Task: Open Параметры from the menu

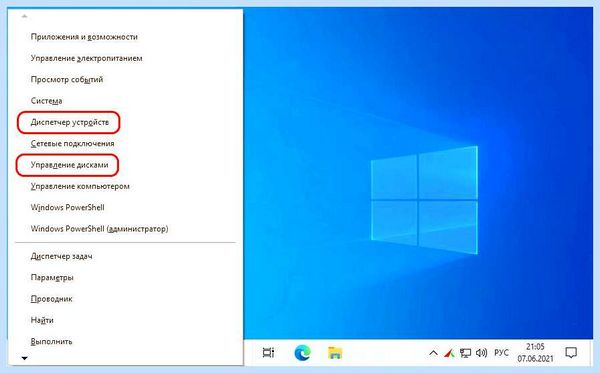Action: point(52,278)
